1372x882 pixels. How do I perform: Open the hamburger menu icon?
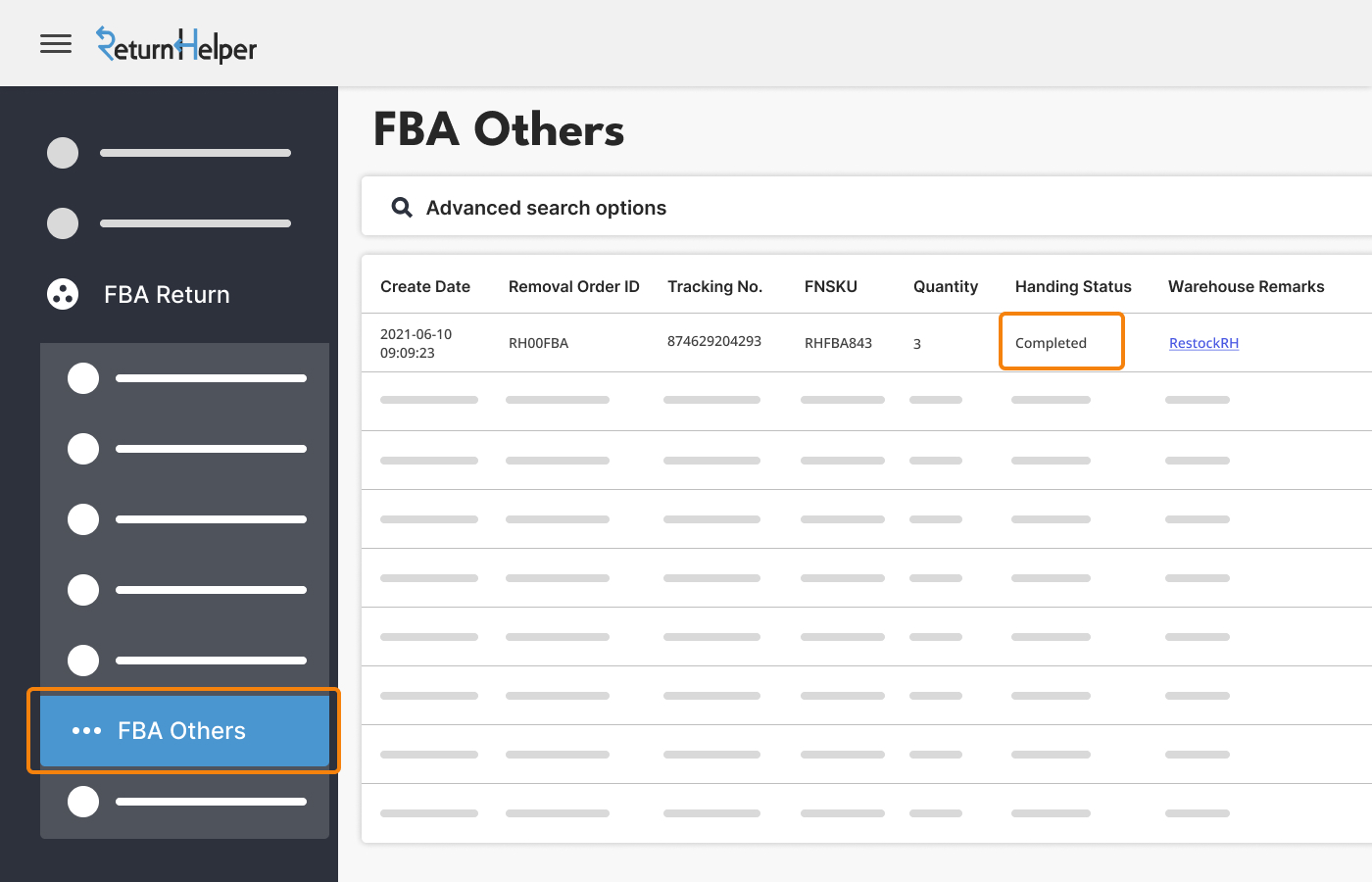pyautogui.click(x=56, y=44)
